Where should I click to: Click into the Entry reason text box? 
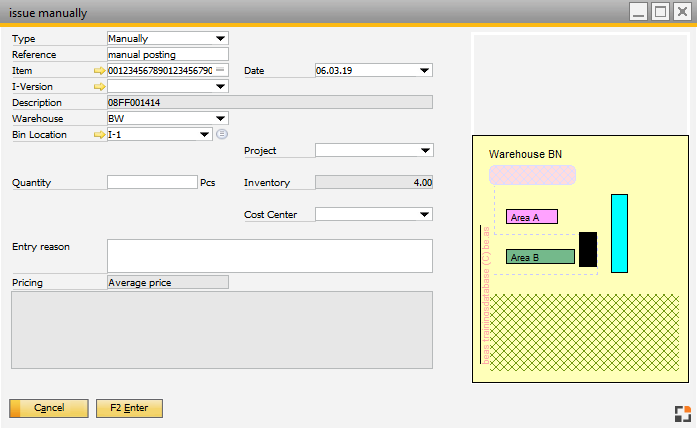pyautogui.click(x=269, y=255)
